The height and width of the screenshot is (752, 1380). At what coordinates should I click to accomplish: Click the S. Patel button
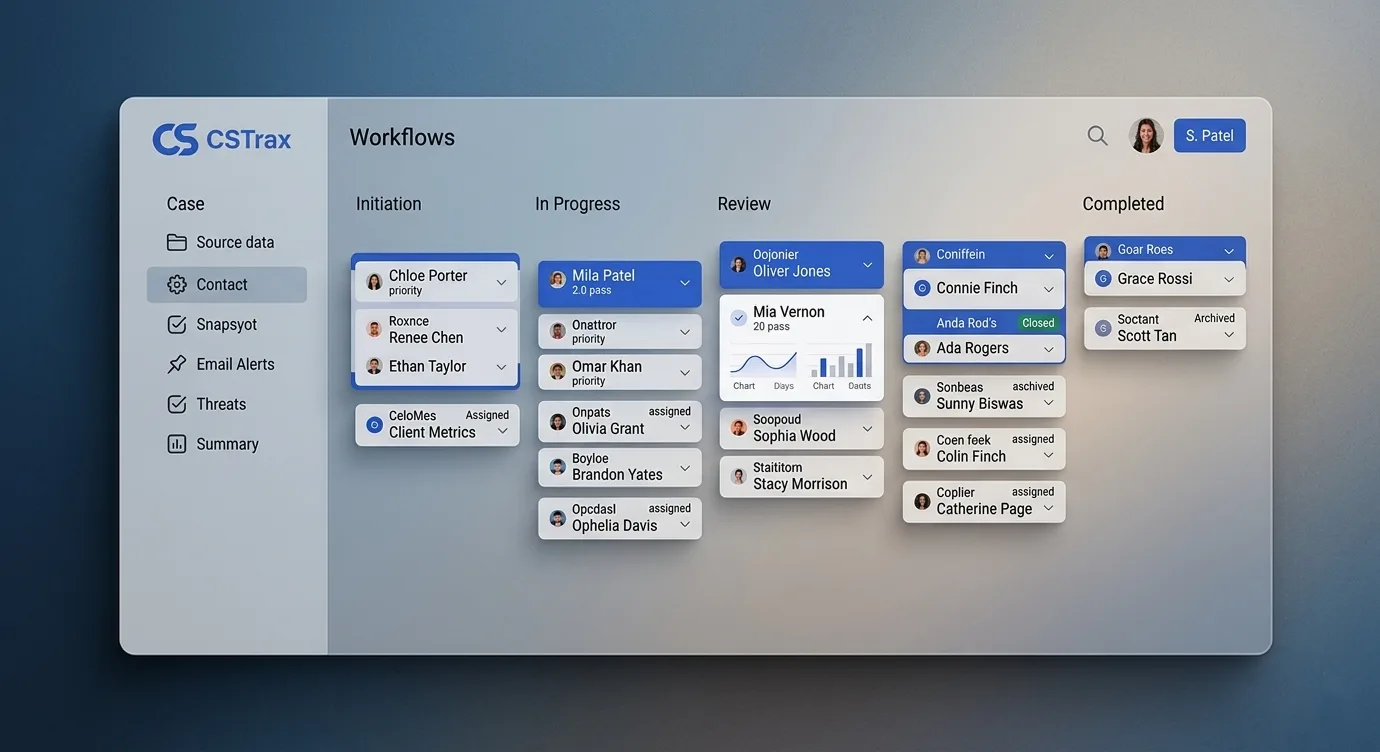coord(1209,136)
